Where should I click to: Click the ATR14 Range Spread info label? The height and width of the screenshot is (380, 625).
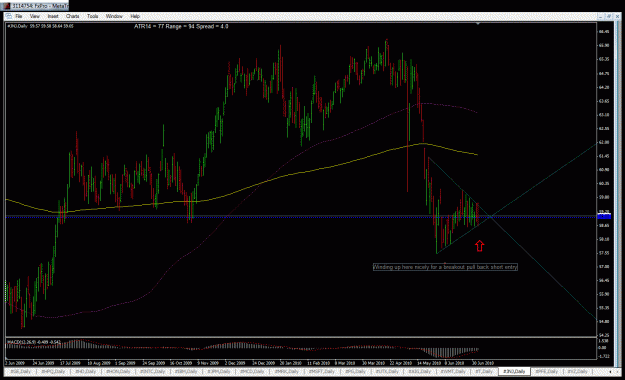(181, 26)
